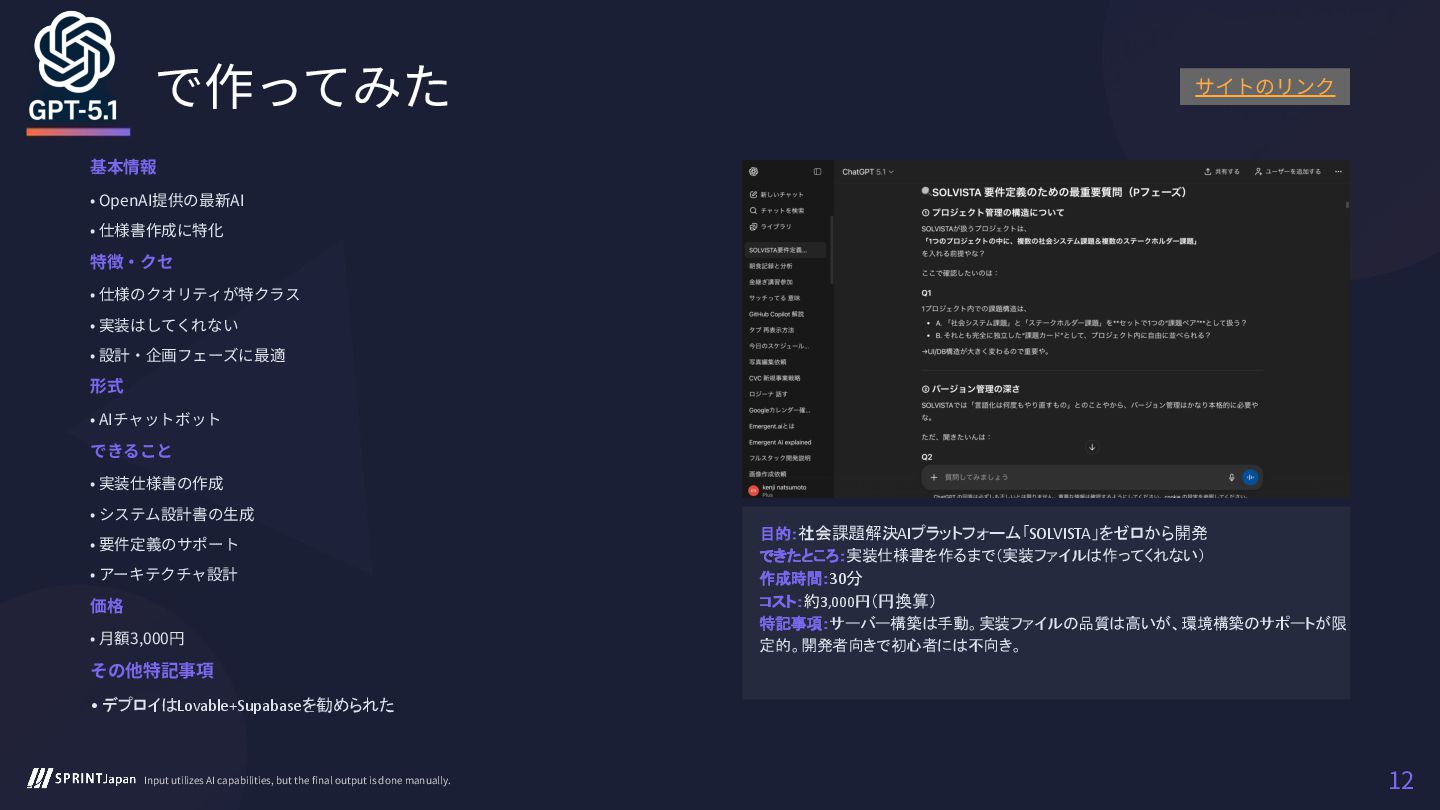
Task: Click the microphone dictation icon
Action: 1231,478
